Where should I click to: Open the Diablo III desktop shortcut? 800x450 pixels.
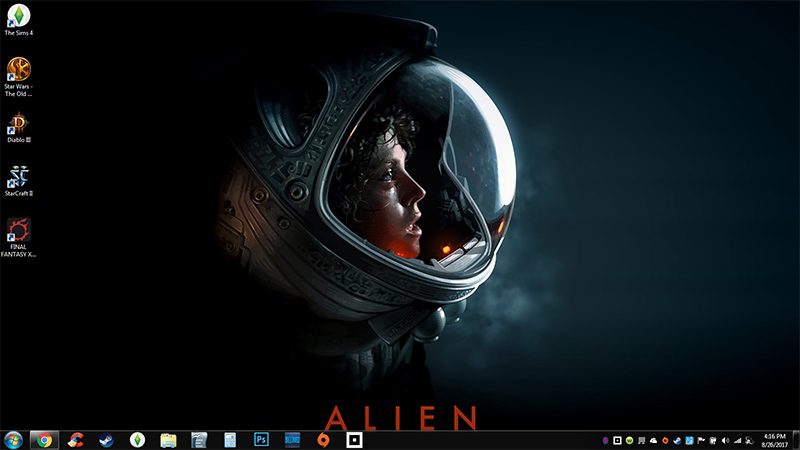coord(18,128)
